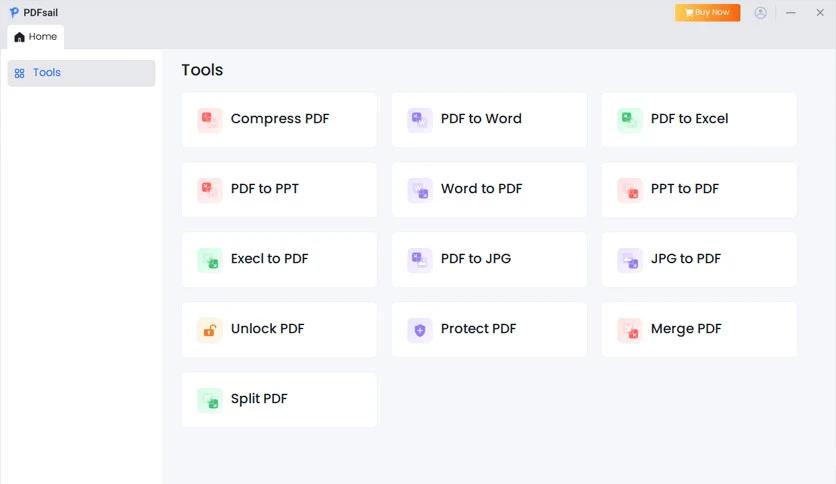
Task: Click the Tools page heading
Action: (202, 70)
